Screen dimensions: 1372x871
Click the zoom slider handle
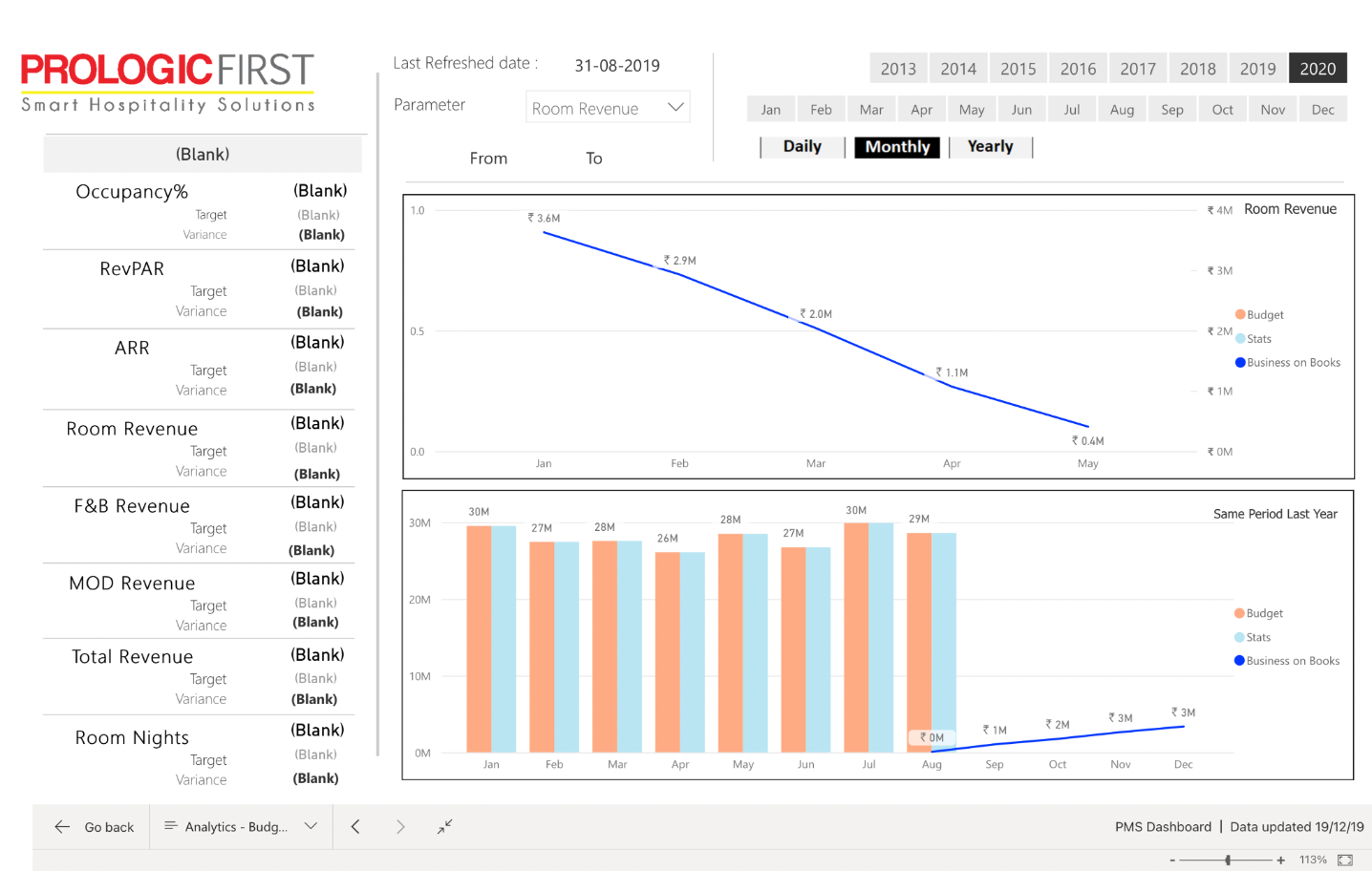1228,860
